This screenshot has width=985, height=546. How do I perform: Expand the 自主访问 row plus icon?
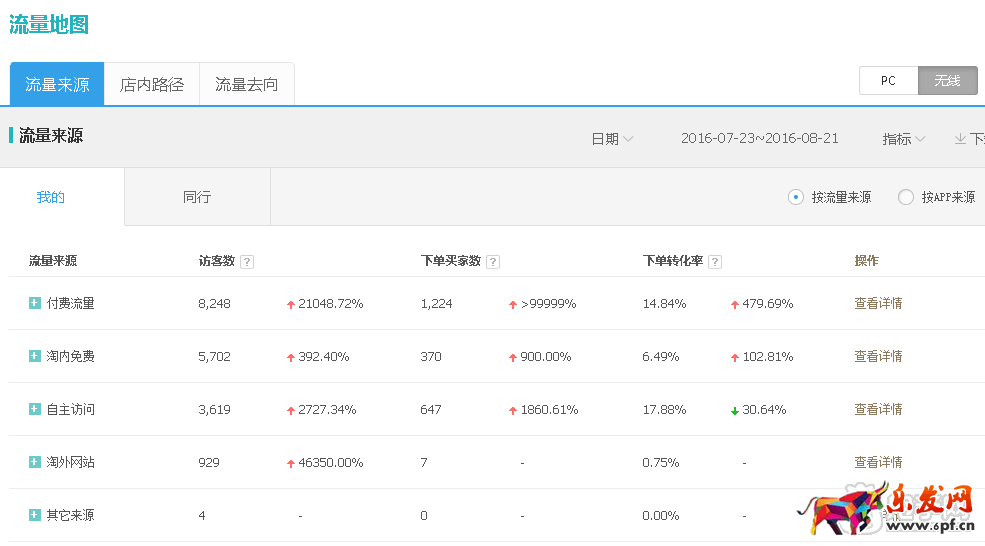(x=35, y=409)
